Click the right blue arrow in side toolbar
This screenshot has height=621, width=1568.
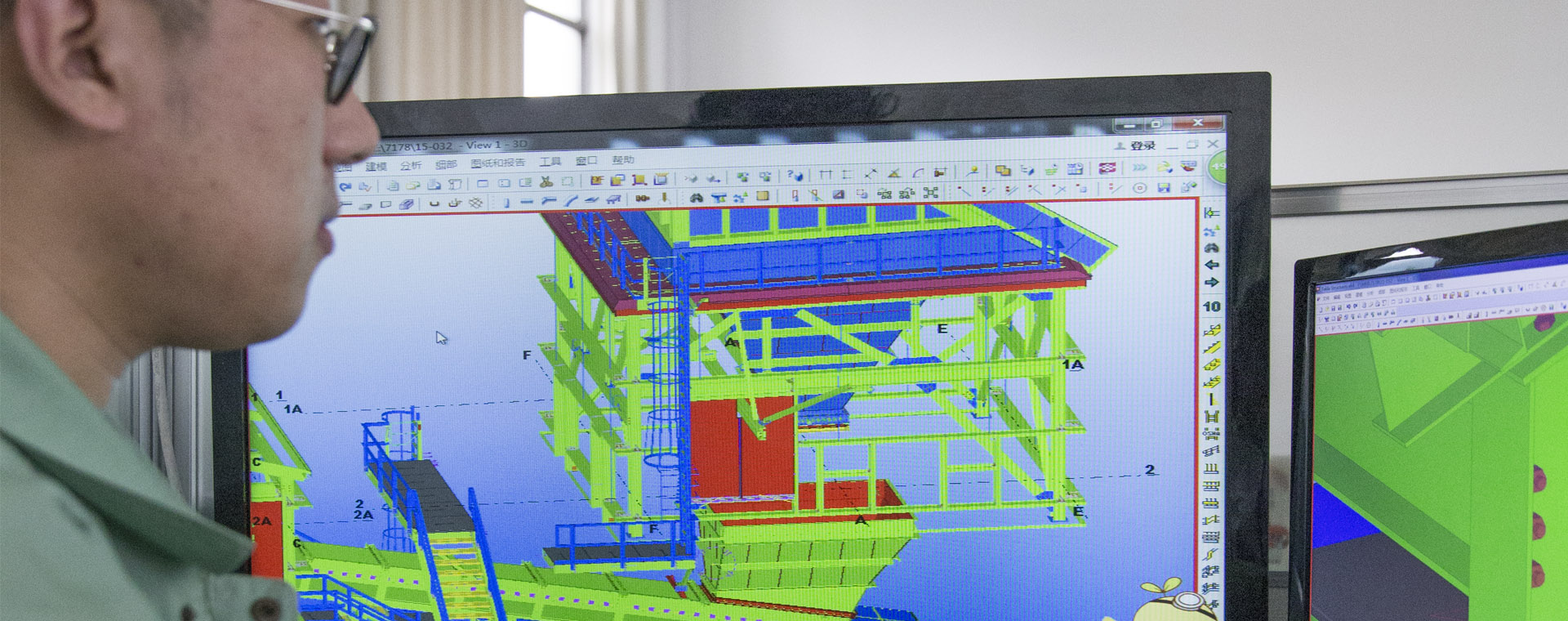[x=1211, y=283]
